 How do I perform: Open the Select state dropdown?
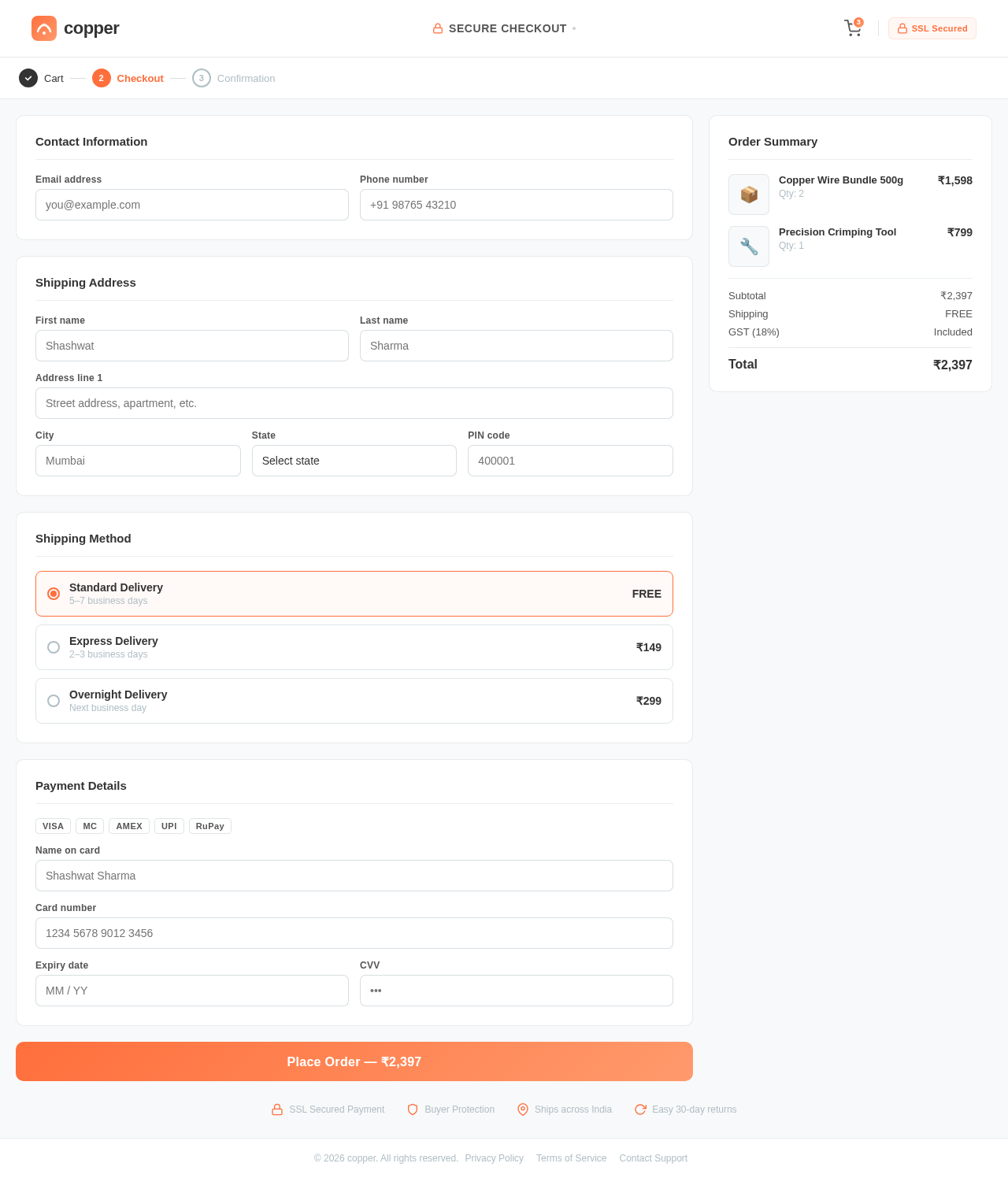tap(354, 461)
